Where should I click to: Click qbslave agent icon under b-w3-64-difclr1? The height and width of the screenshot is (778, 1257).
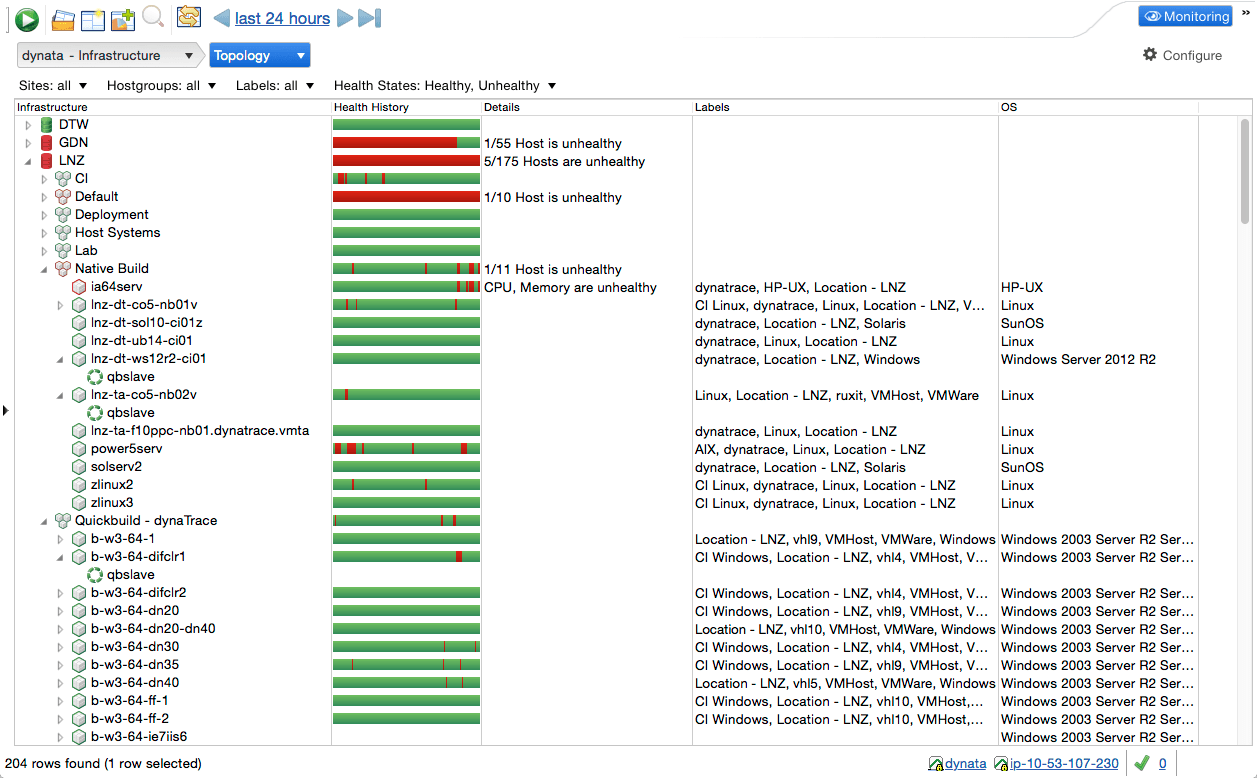(x=95, y=575)
